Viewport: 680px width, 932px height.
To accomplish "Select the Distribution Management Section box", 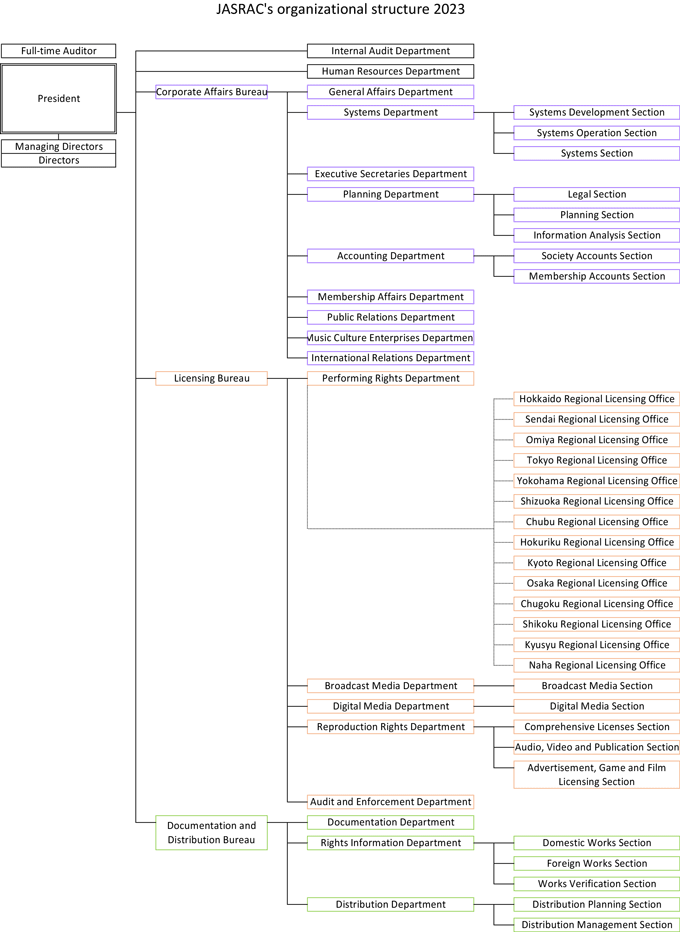I will [597, 925].
